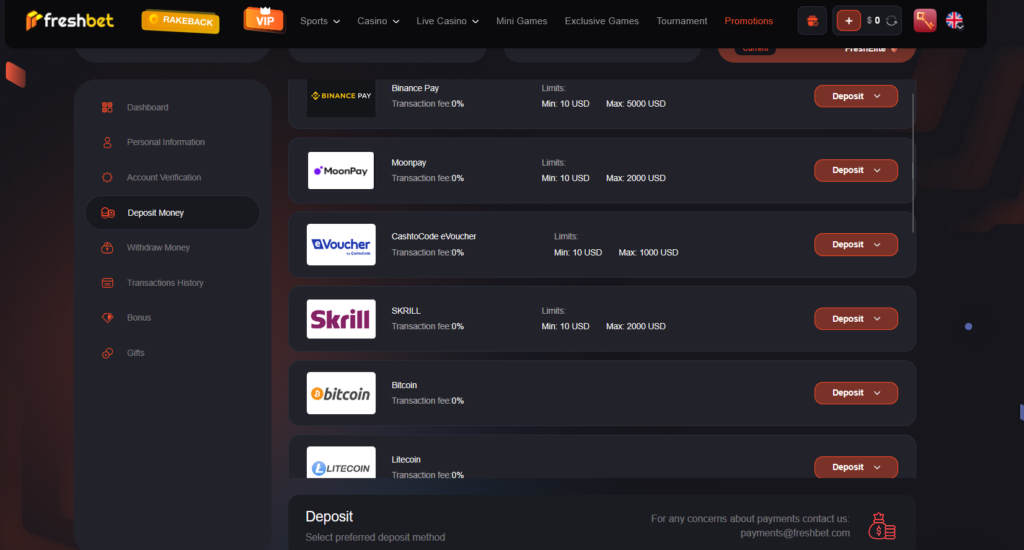The height and width of the screenshot is (550, 1024).
Task: Go to Tournament page
Action: click(x=682, y=21)
